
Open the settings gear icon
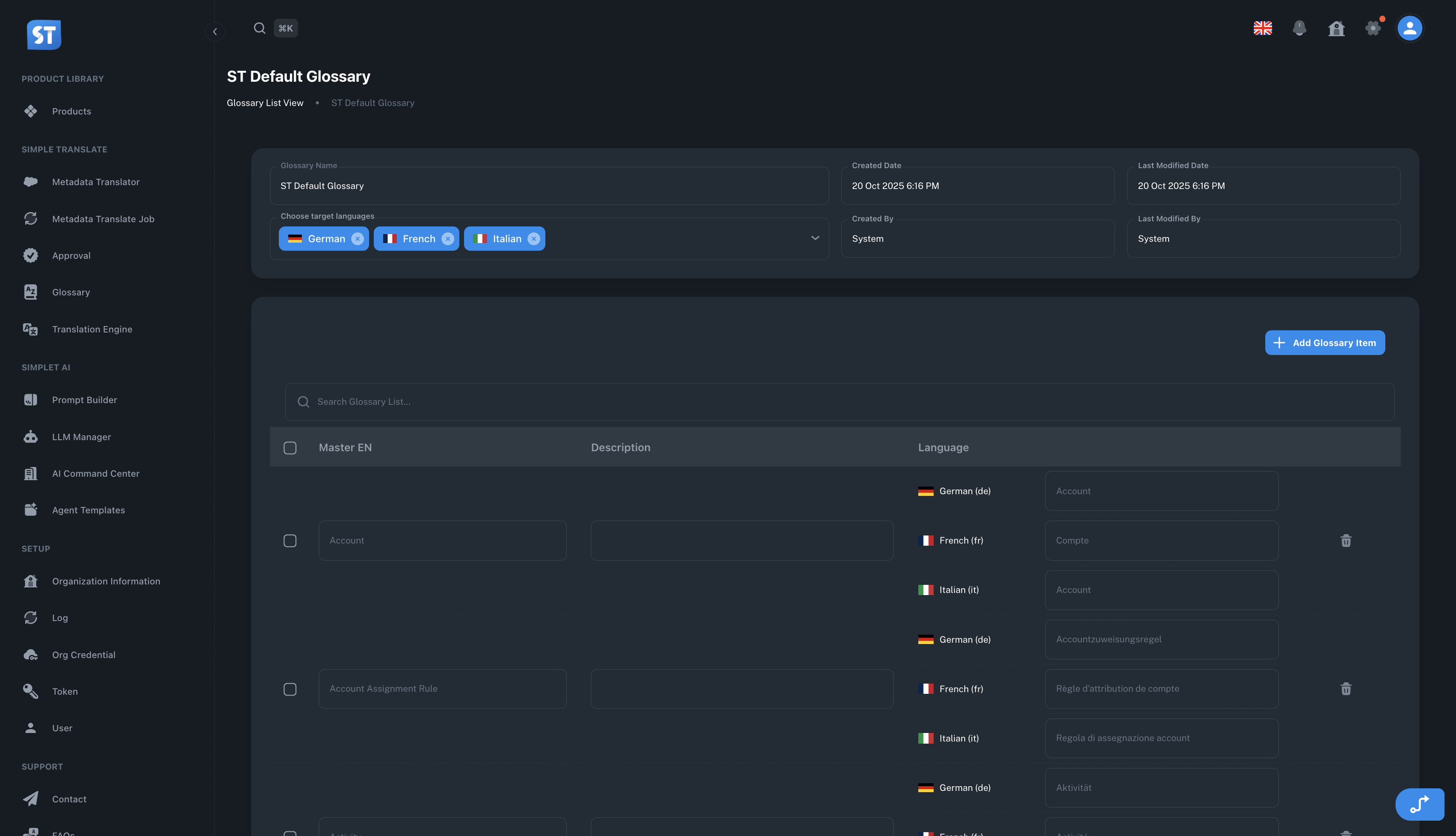point(1373,28)
